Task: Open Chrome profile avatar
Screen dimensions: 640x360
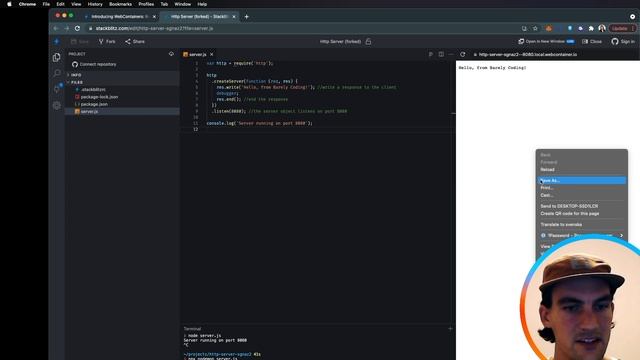Action: pos(602,29)
